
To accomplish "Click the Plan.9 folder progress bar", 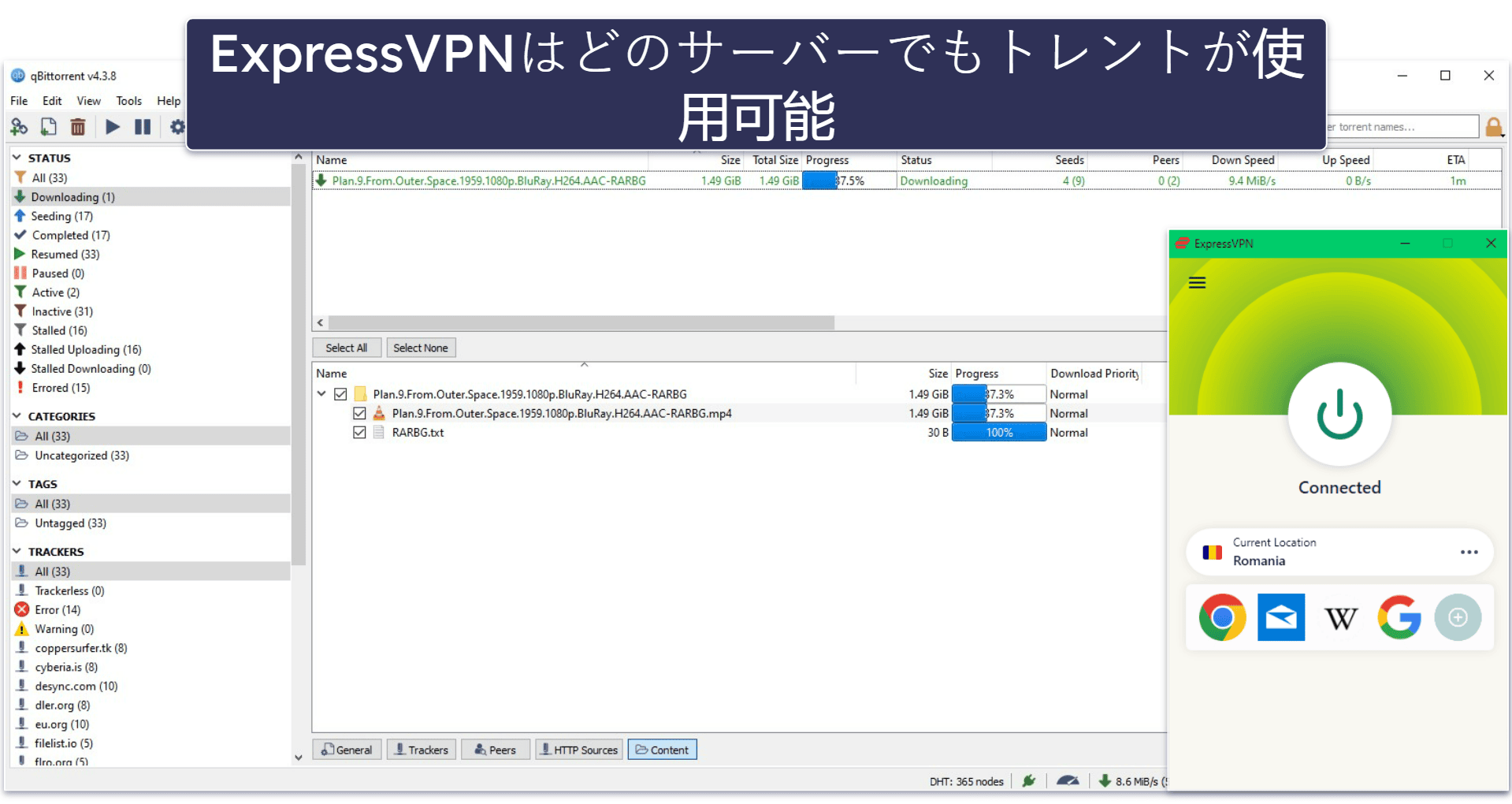I will [x=999, y=394].
